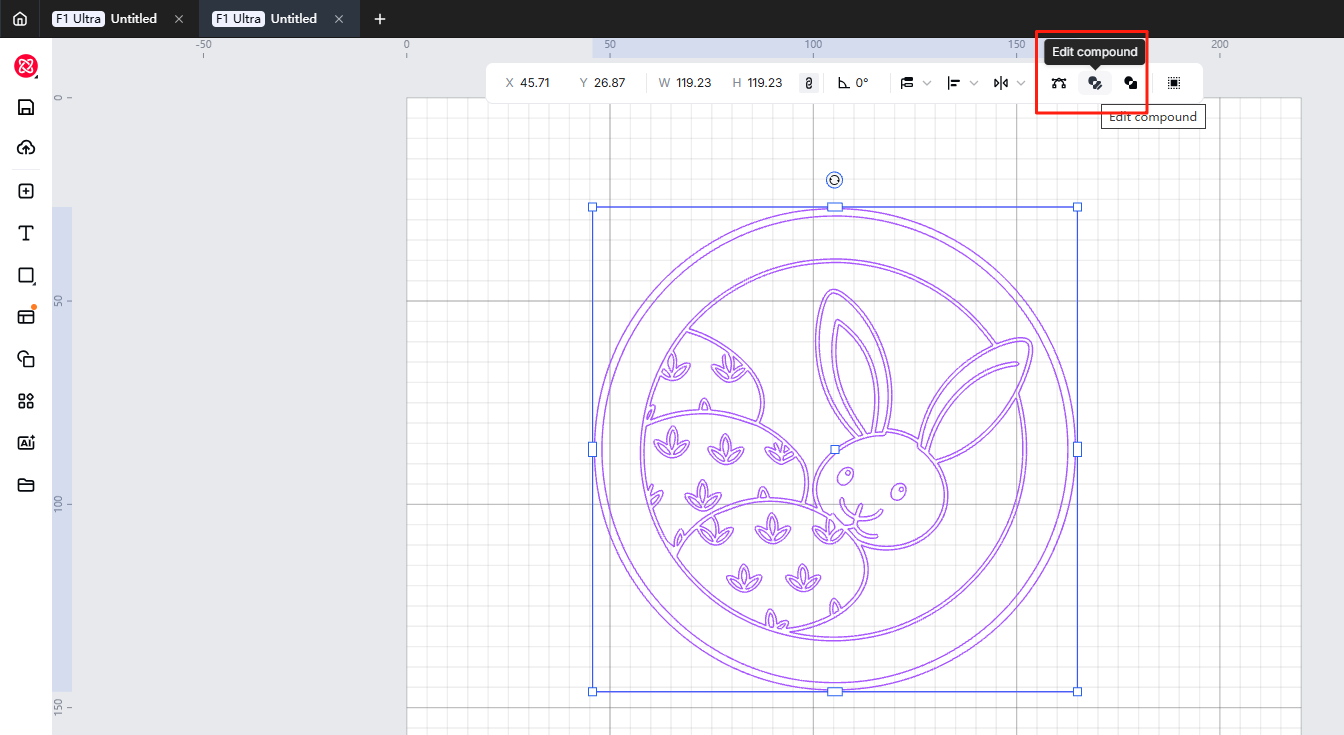Add a new project tab
Image resolution: width=1344 pixels, height=735 pixels.
[x=380, y=19]
